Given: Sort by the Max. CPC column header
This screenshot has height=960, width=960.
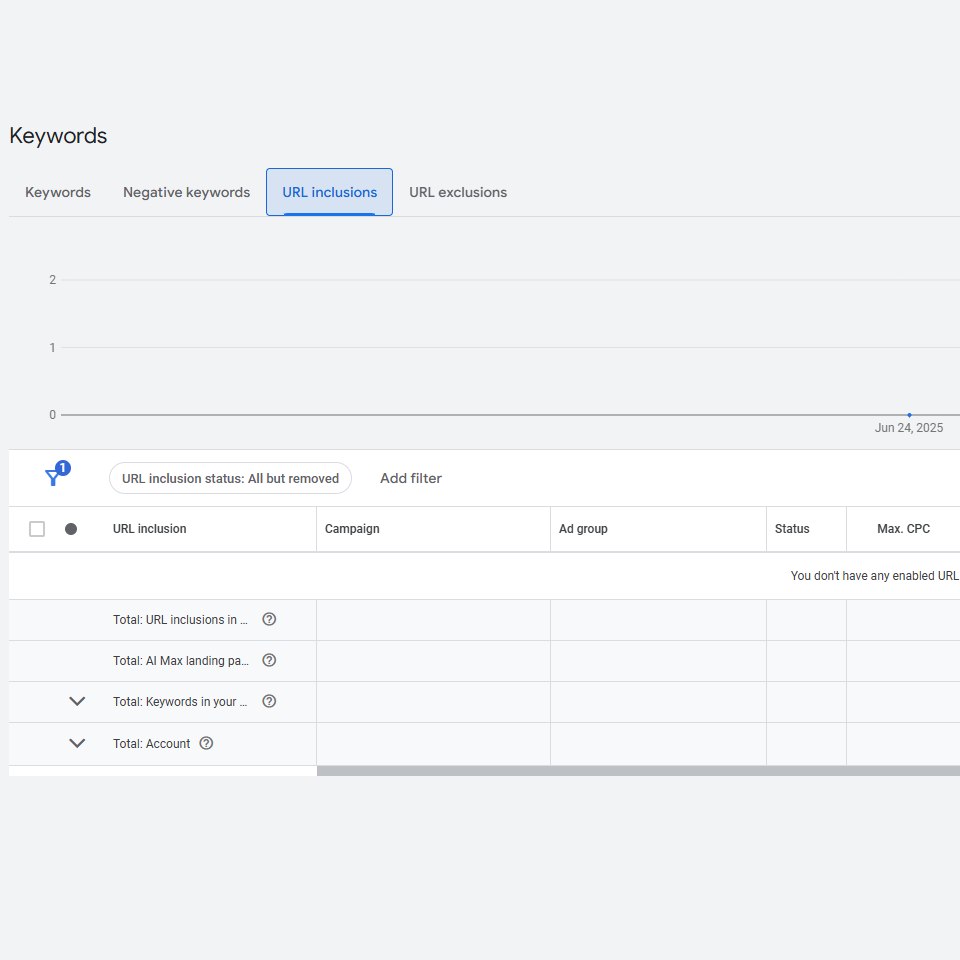Looking at the screenshot, I should click(x=903, y=529).
